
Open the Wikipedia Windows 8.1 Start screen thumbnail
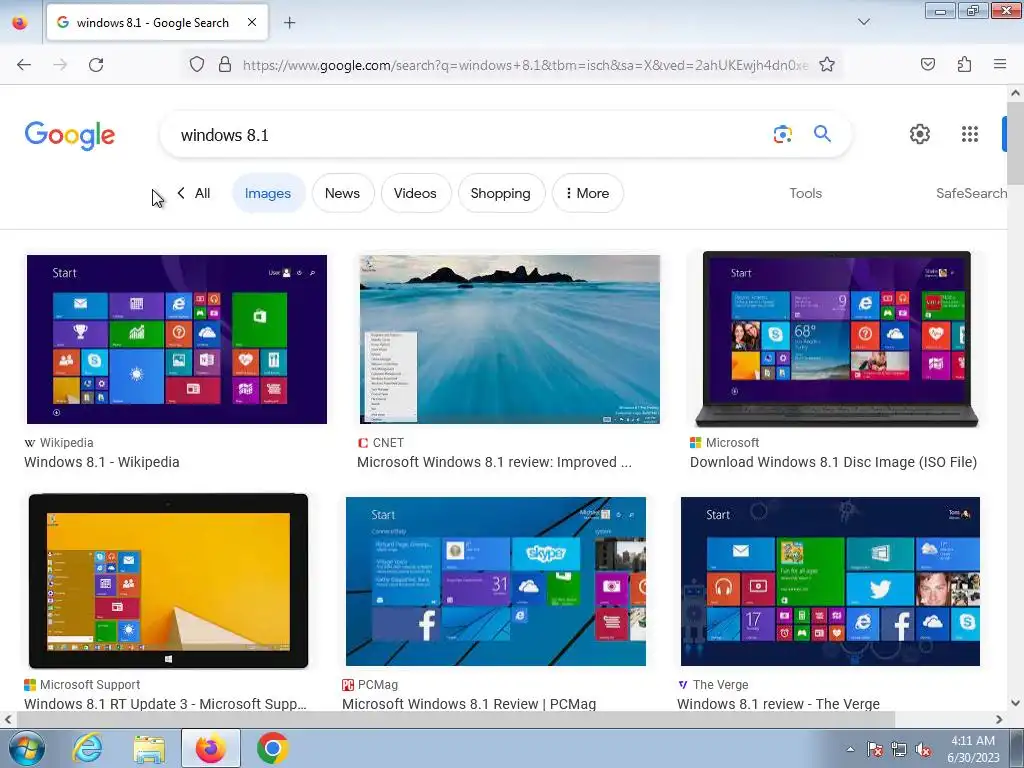click(x=176, y=340)
